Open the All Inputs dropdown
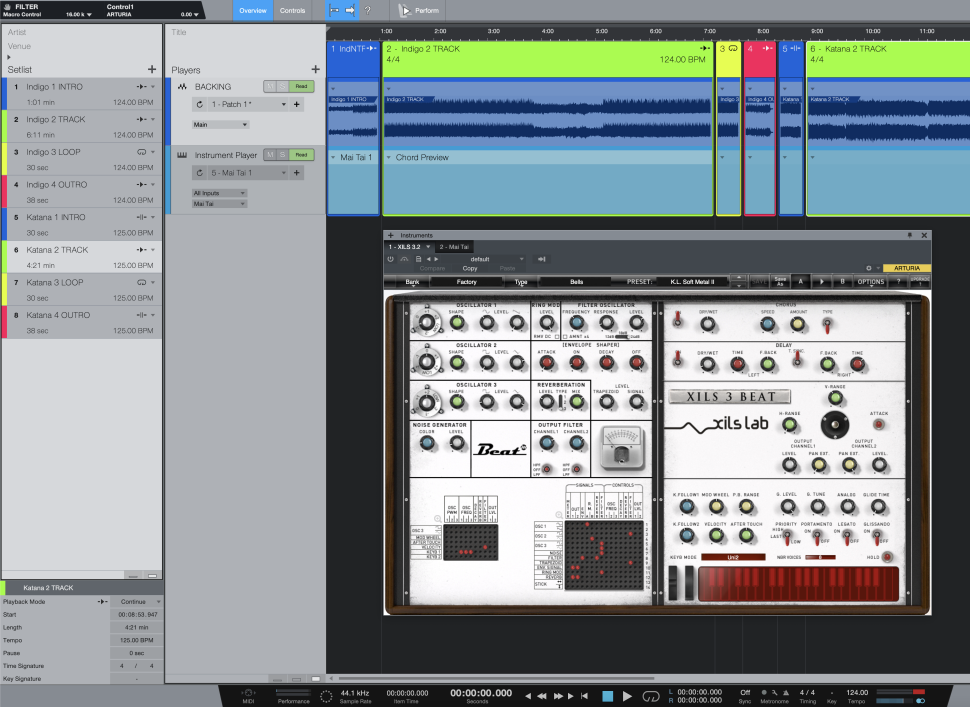970x707 pixels. 220,193
